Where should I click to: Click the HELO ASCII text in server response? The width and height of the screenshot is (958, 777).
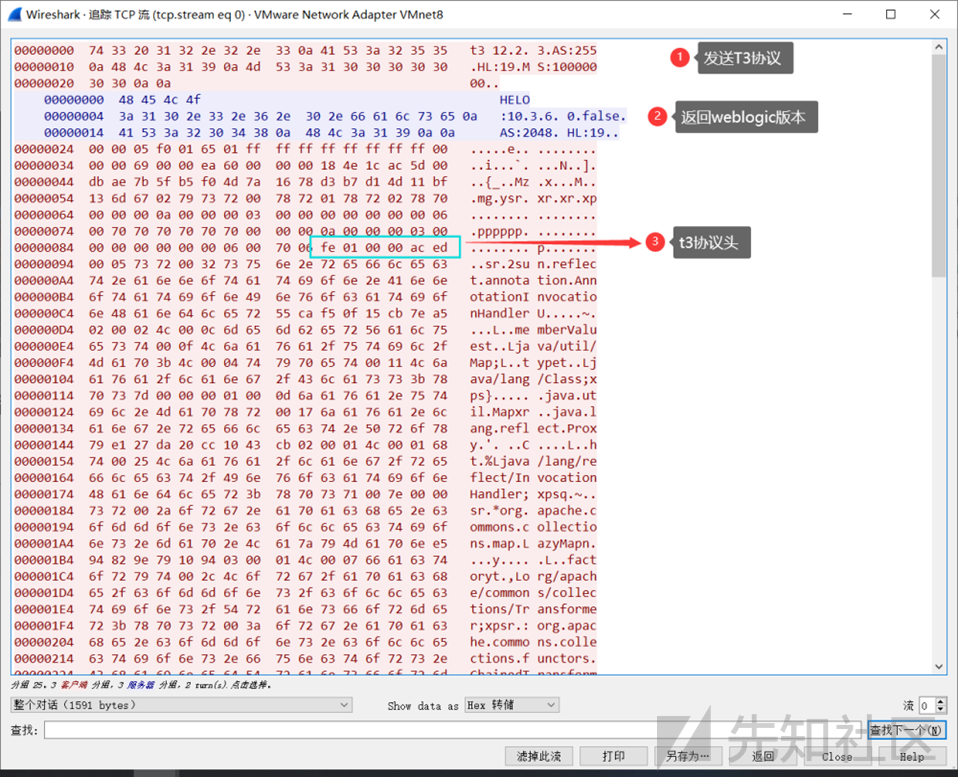pyautogui.click(x=514, y=100)
